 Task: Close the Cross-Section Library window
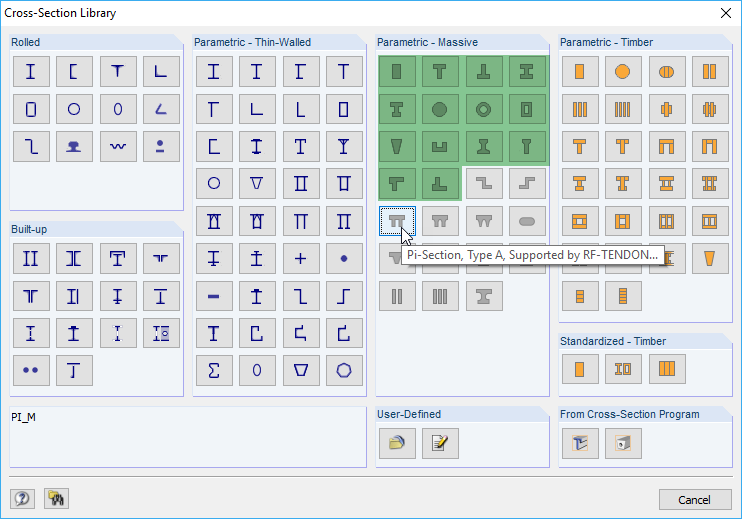click(x=726, y=13)
